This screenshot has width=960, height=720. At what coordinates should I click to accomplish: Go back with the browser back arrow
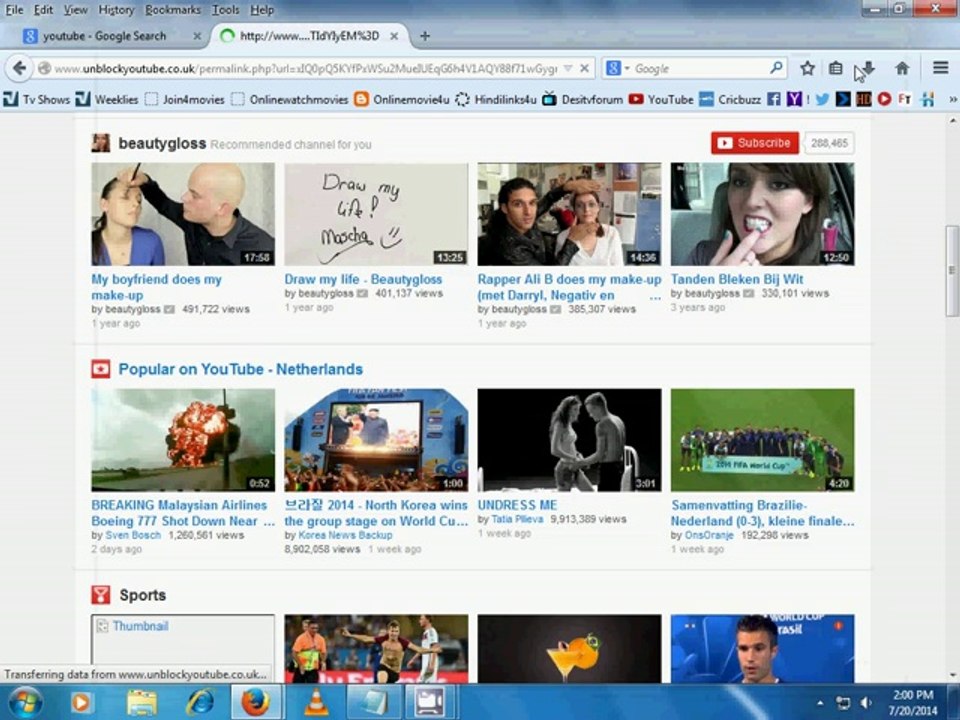(x=19, y=68)
